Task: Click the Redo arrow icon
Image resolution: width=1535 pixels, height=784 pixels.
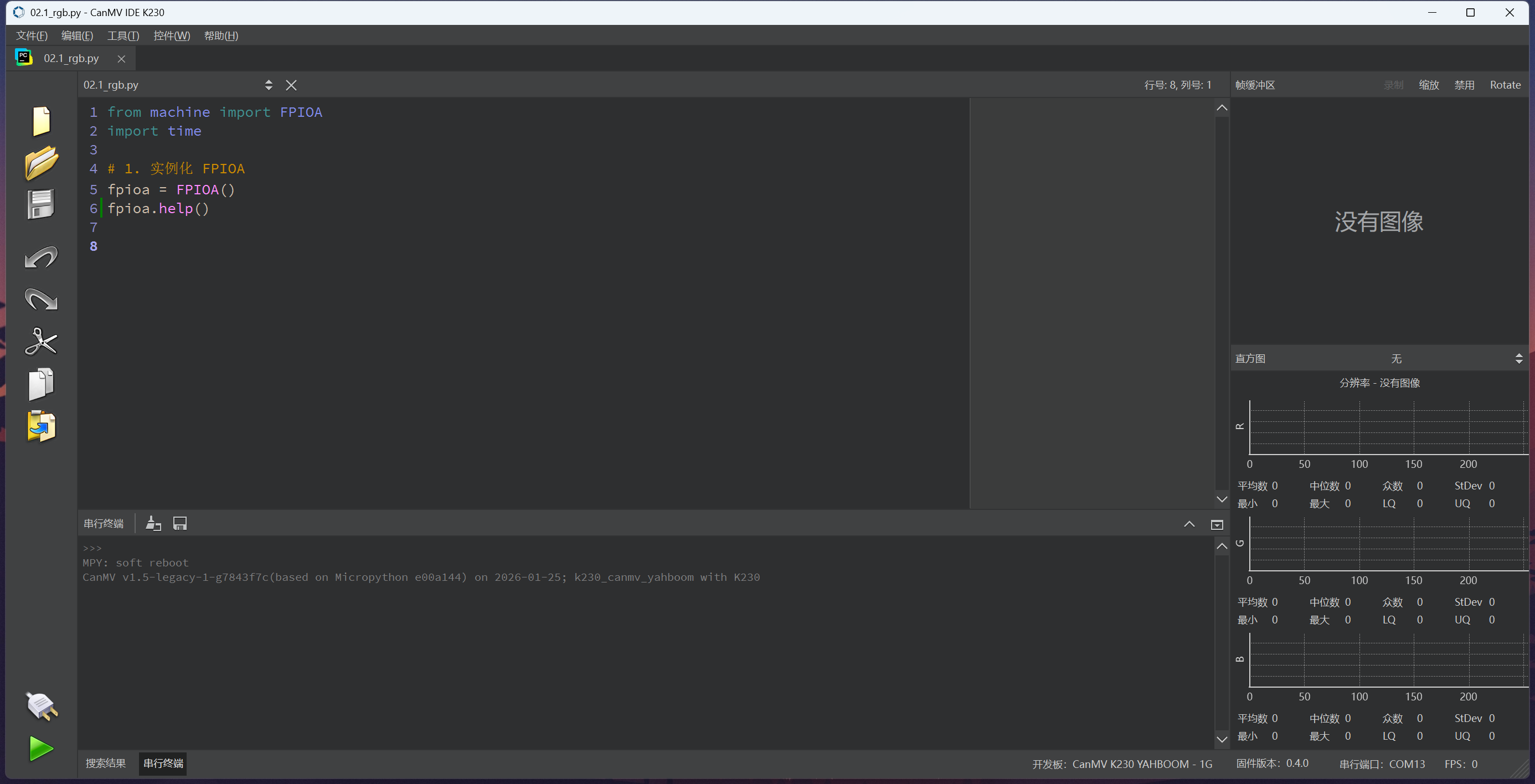Action: coord(41,299)
